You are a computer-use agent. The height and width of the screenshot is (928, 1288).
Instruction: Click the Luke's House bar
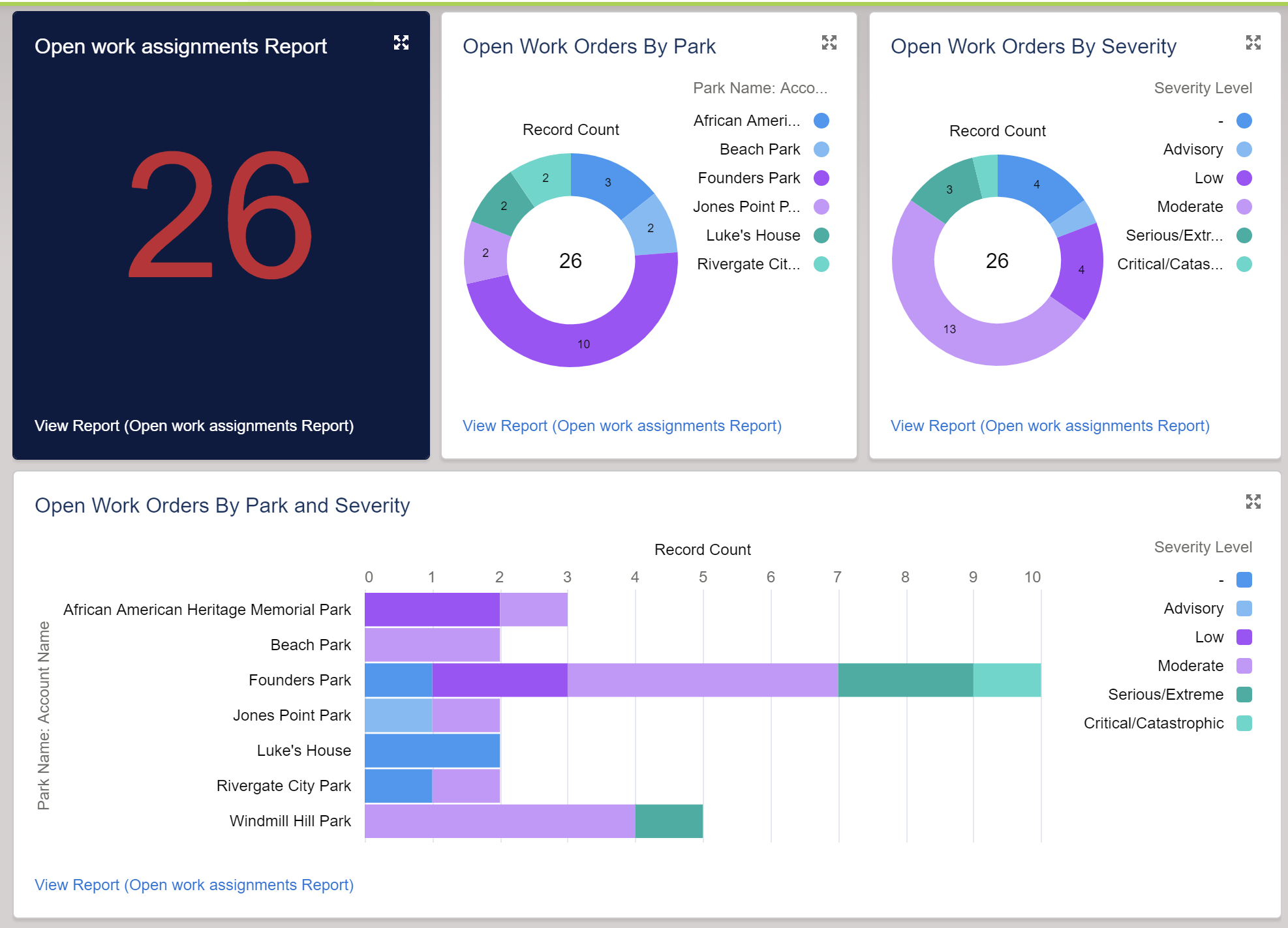(x=433, y=751)
